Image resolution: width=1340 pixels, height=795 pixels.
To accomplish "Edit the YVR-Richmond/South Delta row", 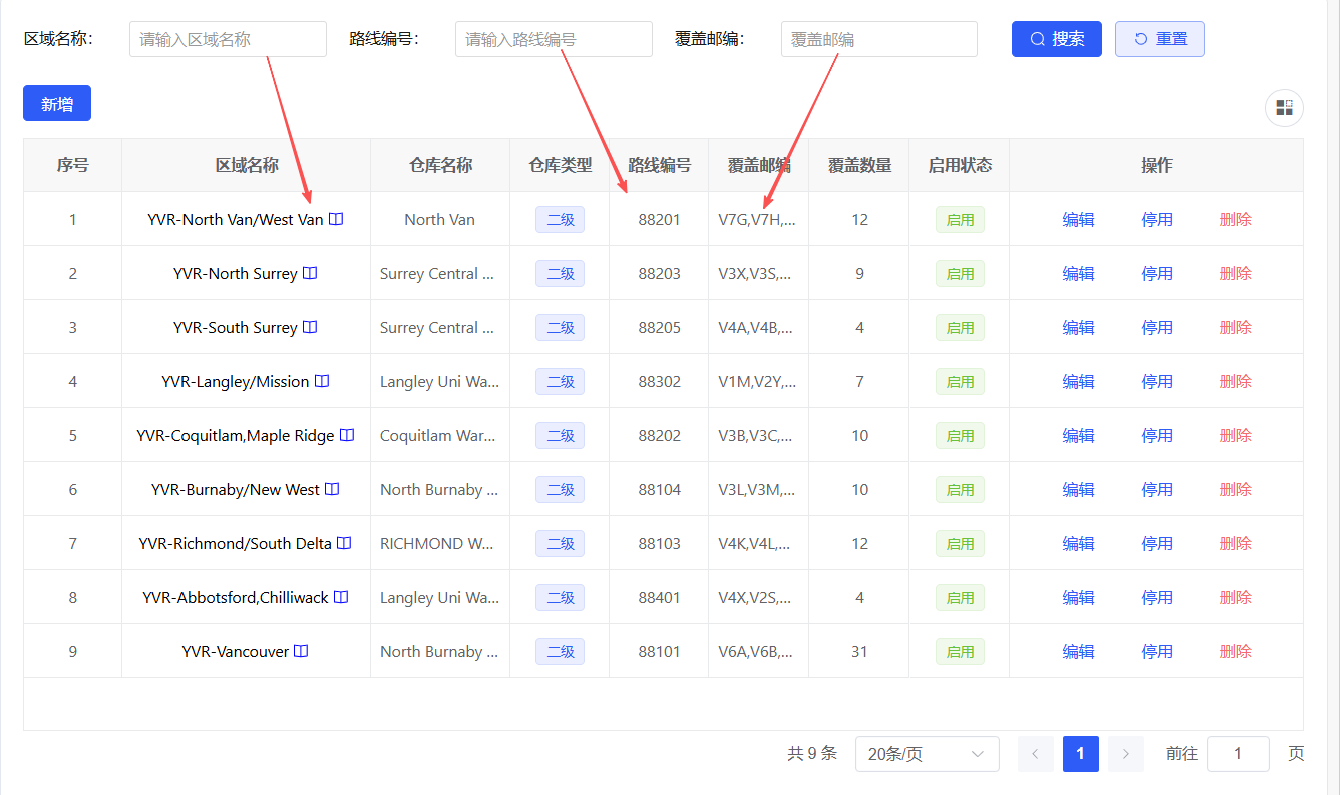I will click(x=1078, y=543).
